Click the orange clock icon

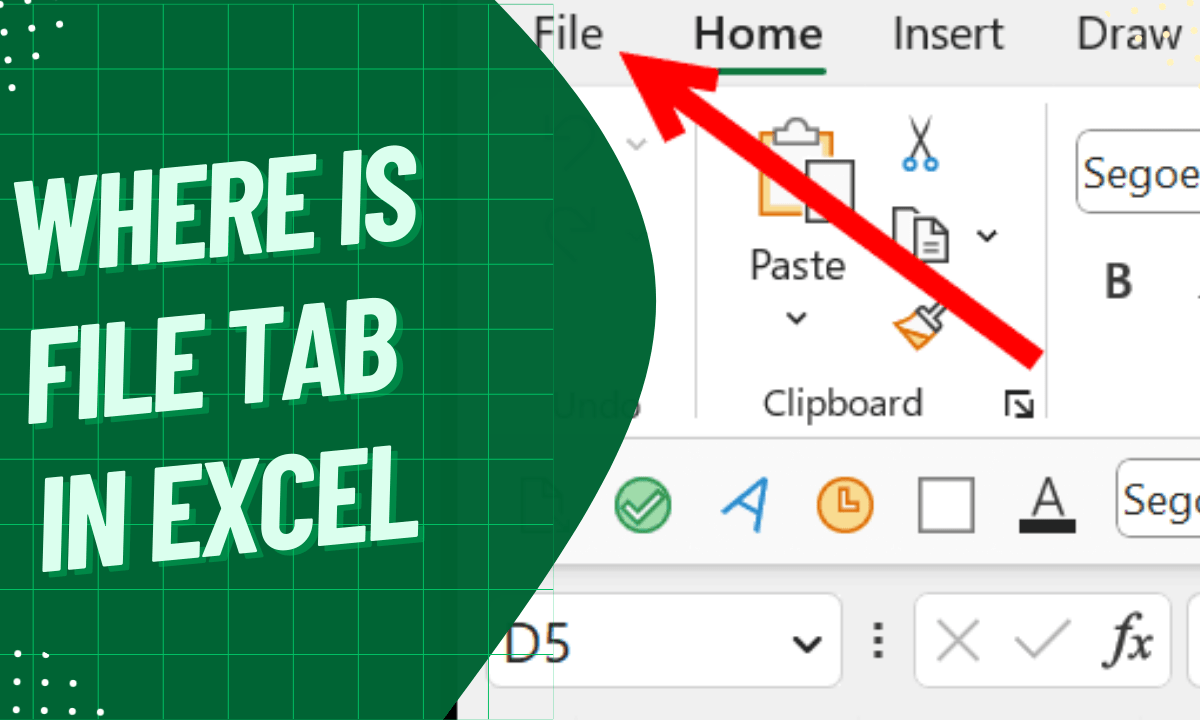click(x=845, y=505)
